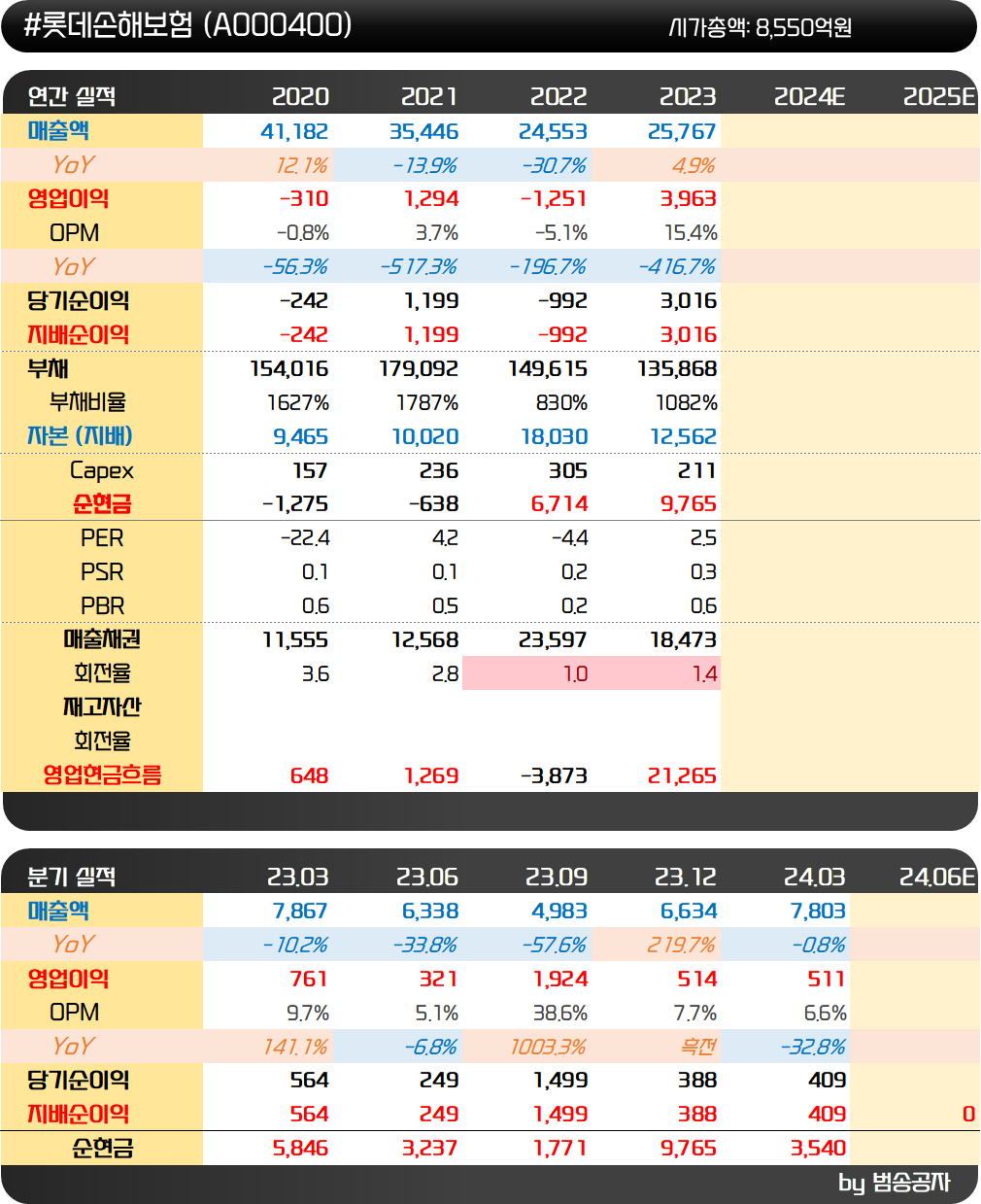The height and width of the screenshot is (1204, 981).
Task: Click the Capex value 305
Action: (x=568, y=470)
